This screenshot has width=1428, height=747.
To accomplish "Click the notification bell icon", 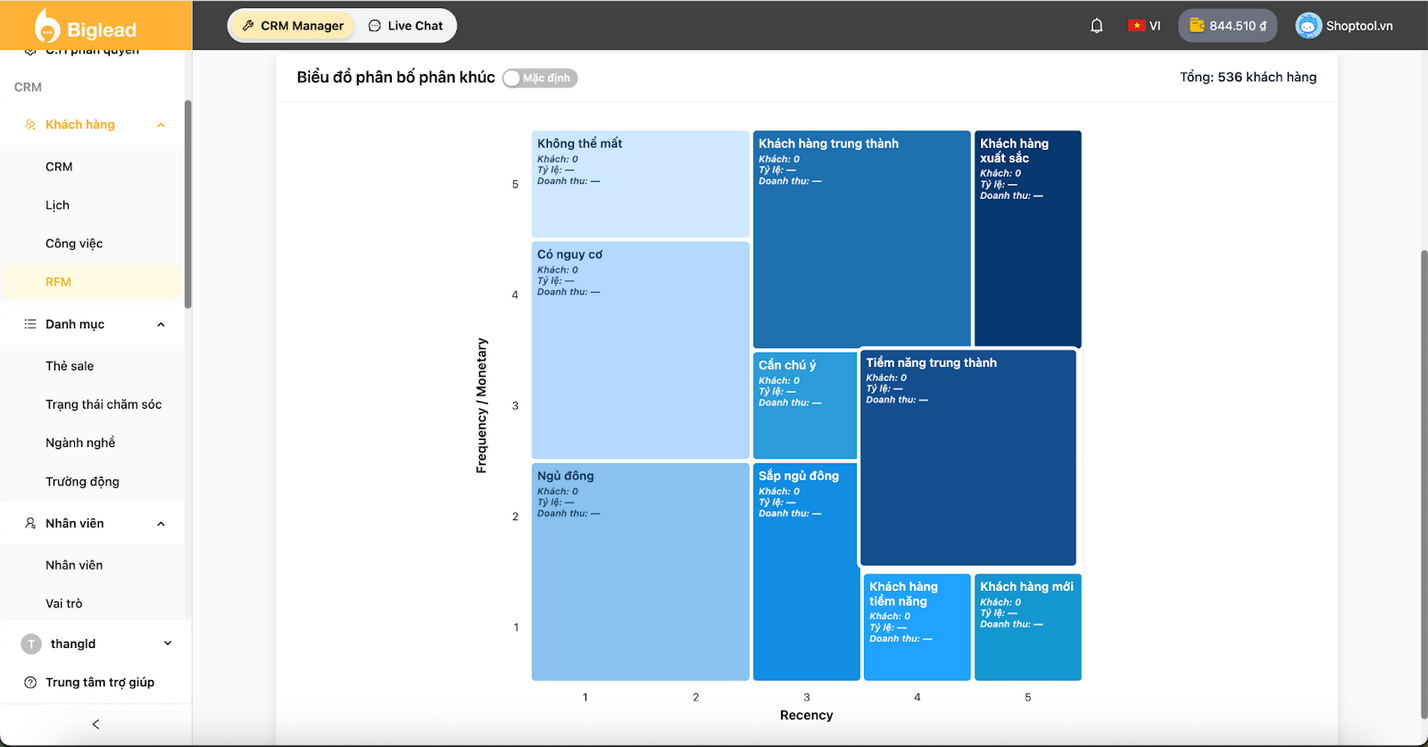I will [x=1096, y=26].
